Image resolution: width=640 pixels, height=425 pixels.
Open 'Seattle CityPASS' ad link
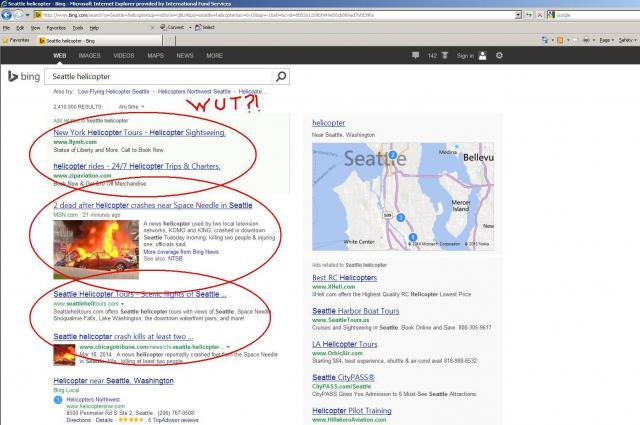point(343,377)
